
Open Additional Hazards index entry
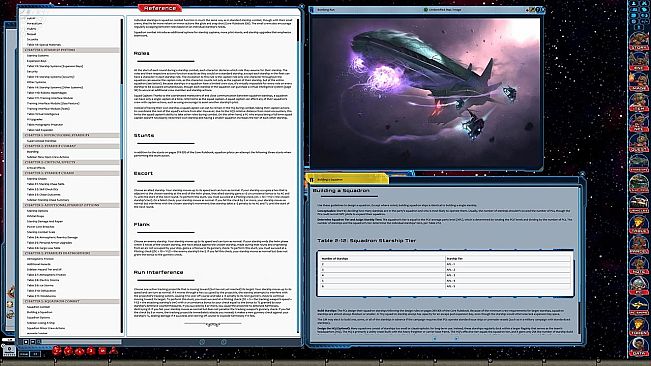(39, 264)
